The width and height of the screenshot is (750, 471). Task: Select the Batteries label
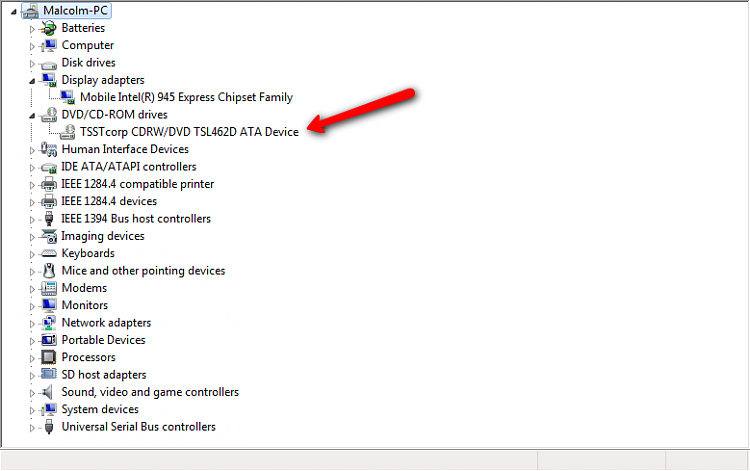pos(83,28)
